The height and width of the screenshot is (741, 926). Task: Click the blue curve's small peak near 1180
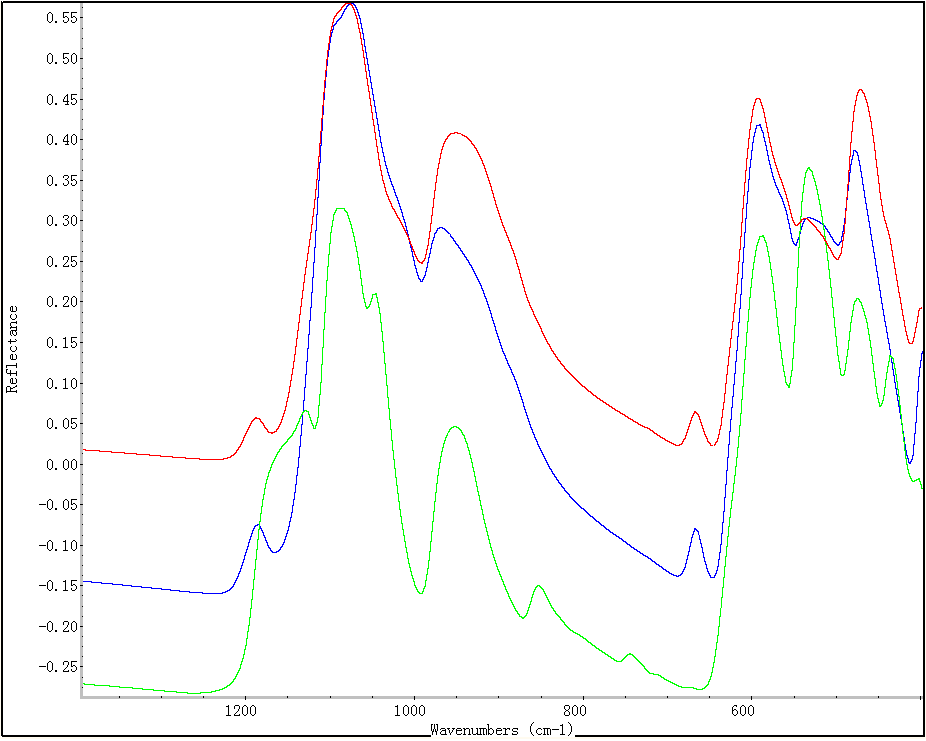pos(258,524)
